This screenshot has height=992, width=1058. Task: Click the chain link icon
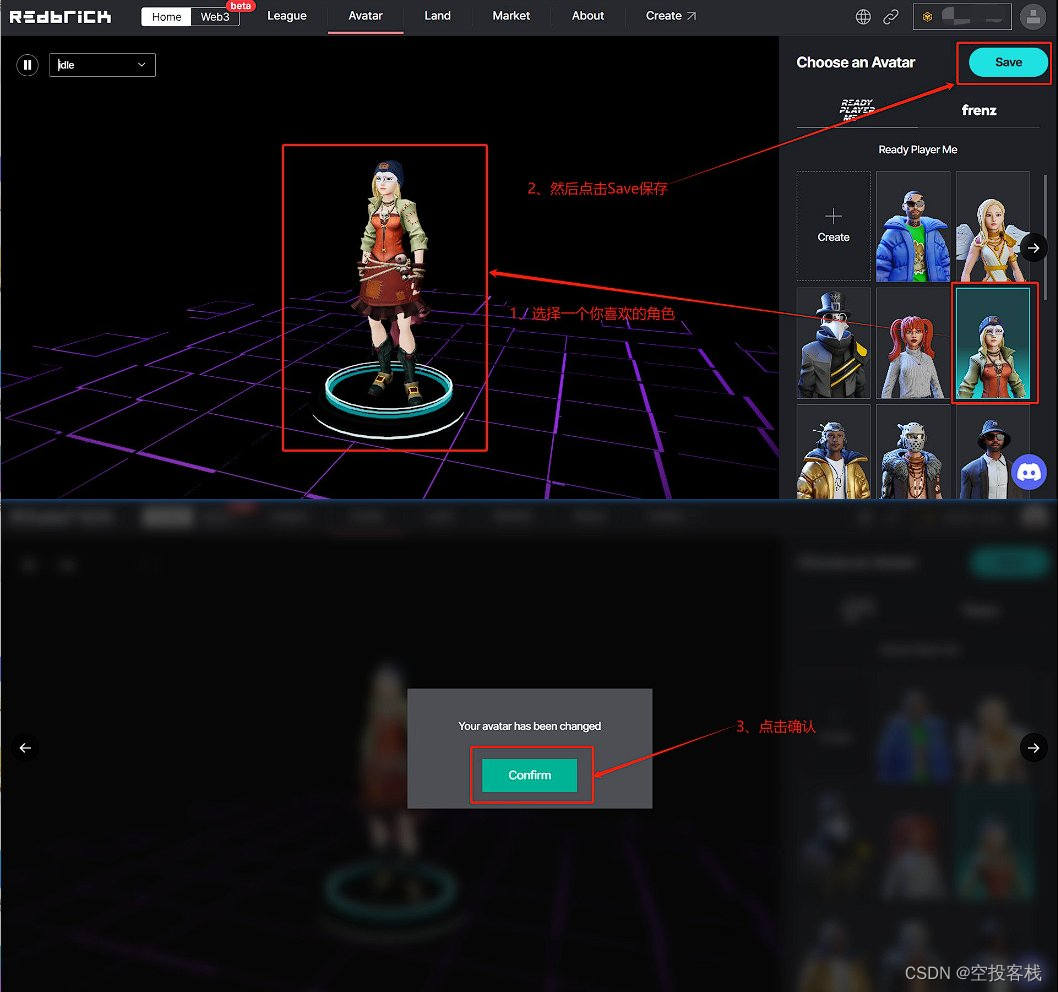tap(891, 17)
